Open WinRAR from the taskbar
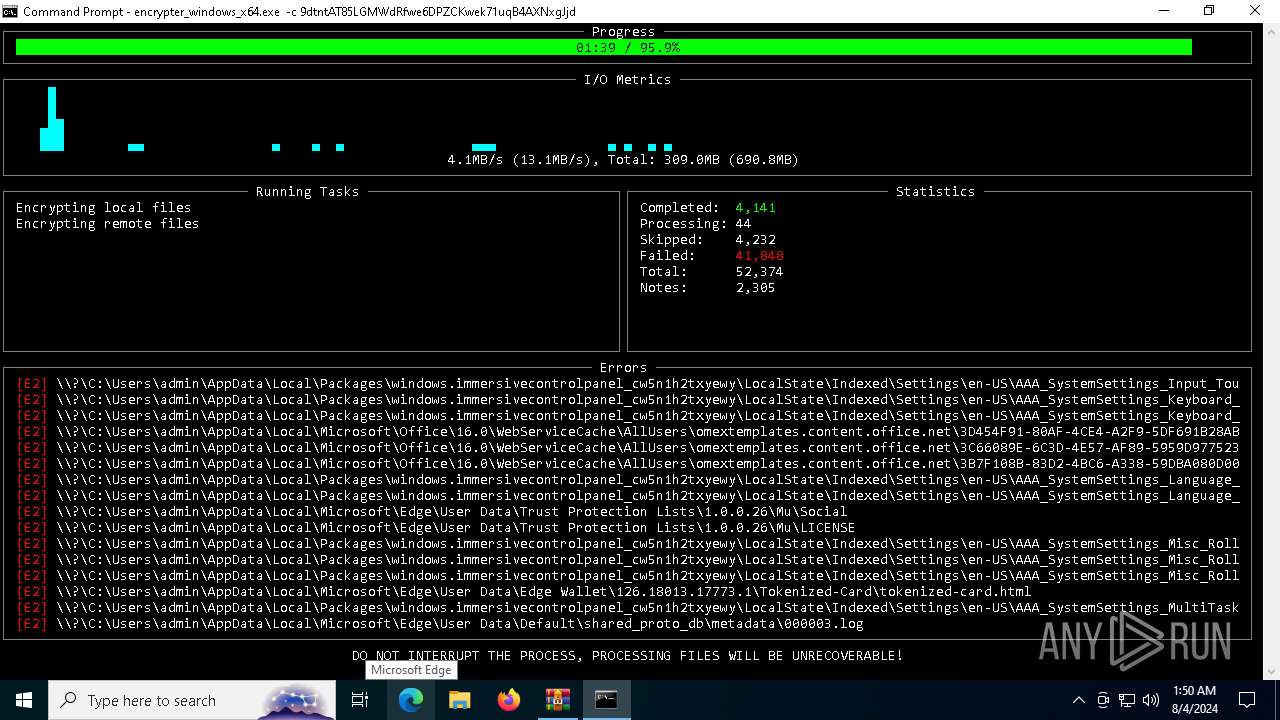This screenshot has height=720, width=1280. [x=557, y=700]
